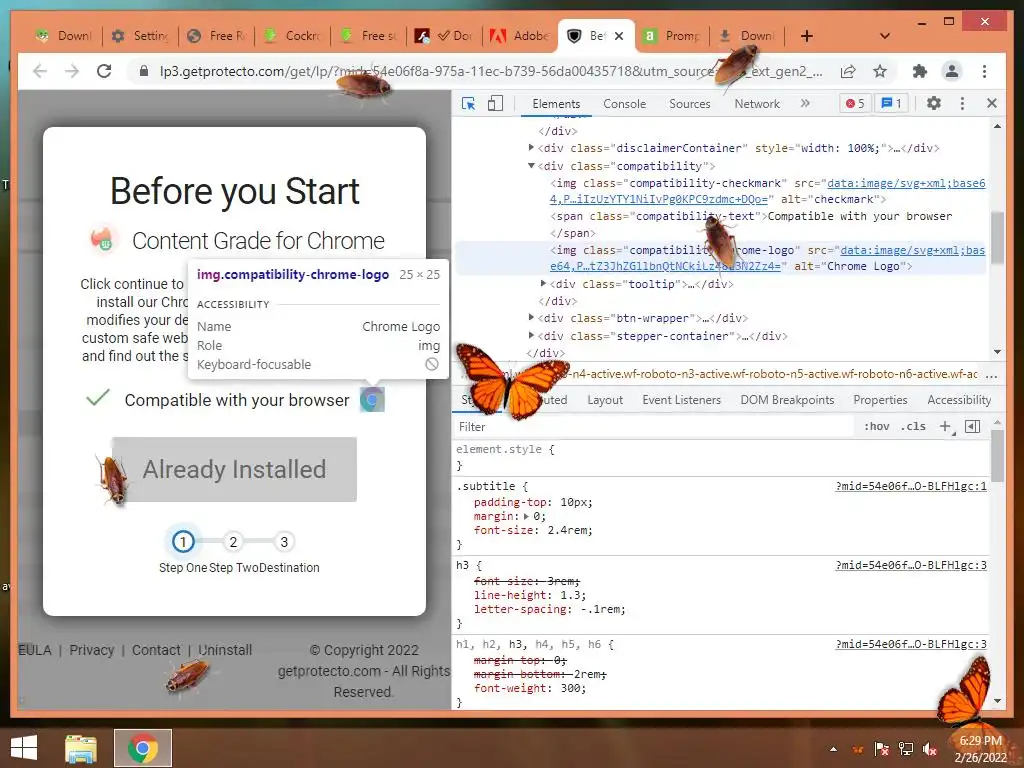Screen dimensions: 1024x768
Task: Switch to the Elements tab
Action: [556, 104]
